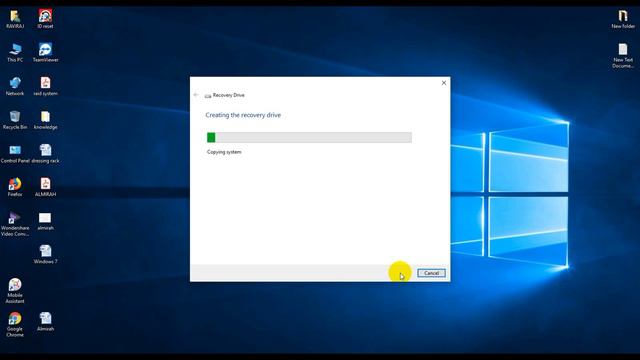The image size is (640, 360).
Task: Open the ID reset desktop shortcut
Action: pos(45,19)
